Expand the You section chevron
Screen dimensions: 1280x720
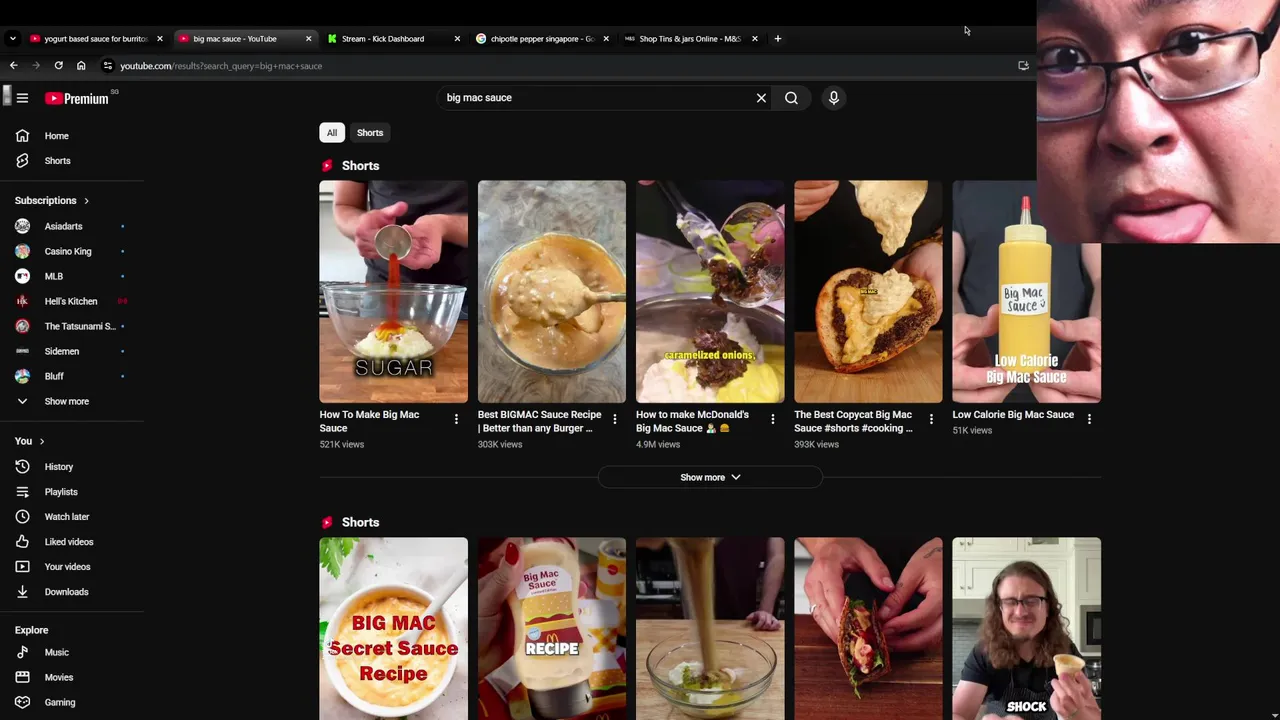(x=42, y=441)
